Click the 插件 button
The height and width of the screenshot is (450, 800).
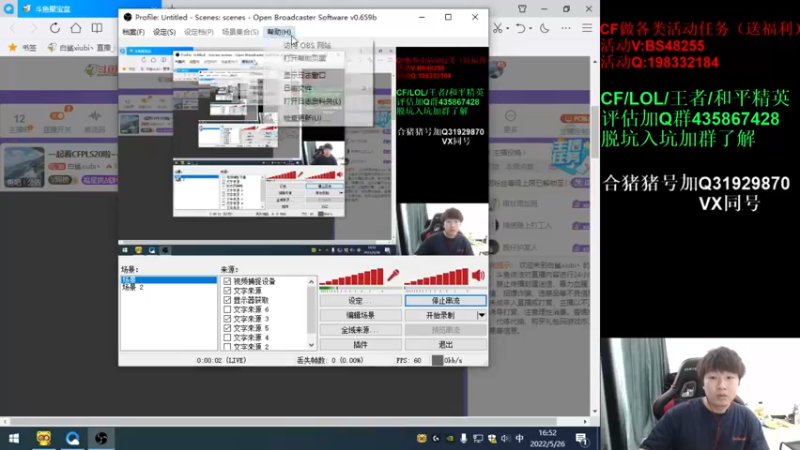click(x=360, y=345)
